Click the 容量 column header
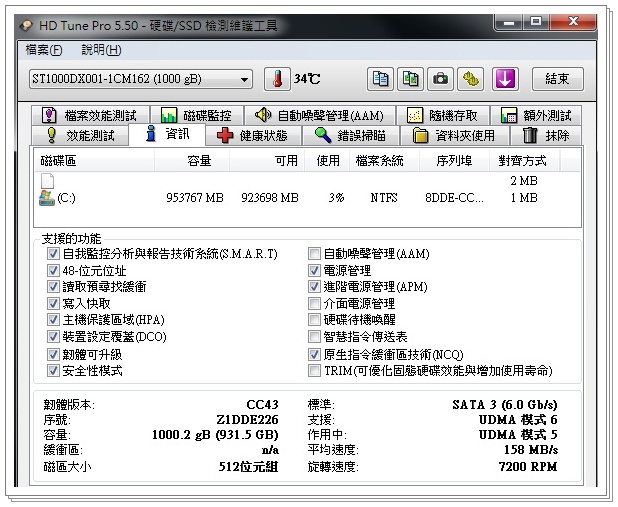Screen dimensions: 618x507 click(192, 160)
